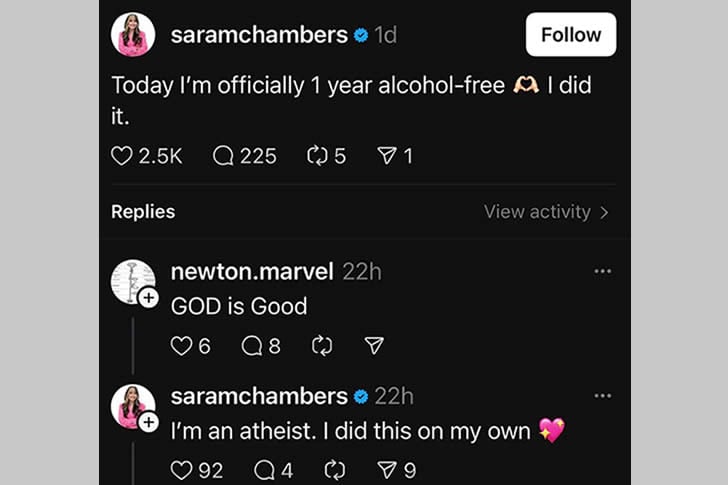The image size is (728, 485).
Task: Share the main post via send icon
Action: click(x=387, y=156)
